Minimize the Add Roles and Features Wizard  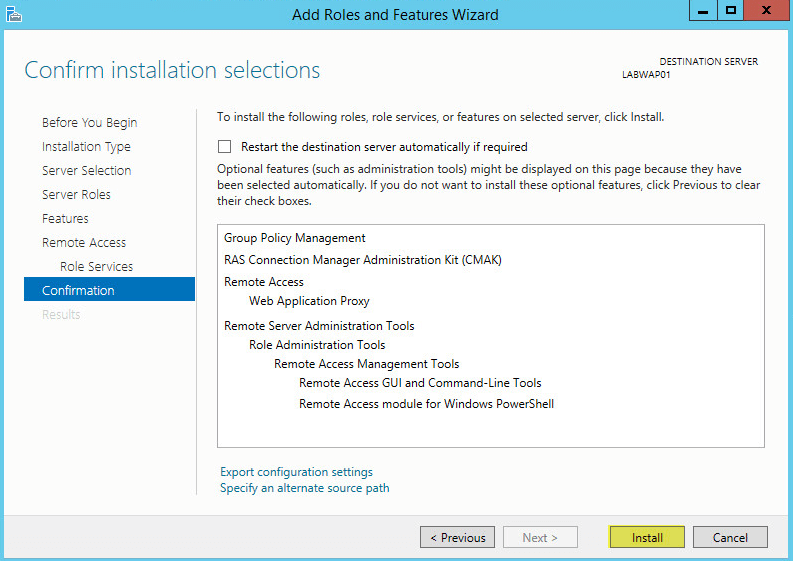point(703,11)
